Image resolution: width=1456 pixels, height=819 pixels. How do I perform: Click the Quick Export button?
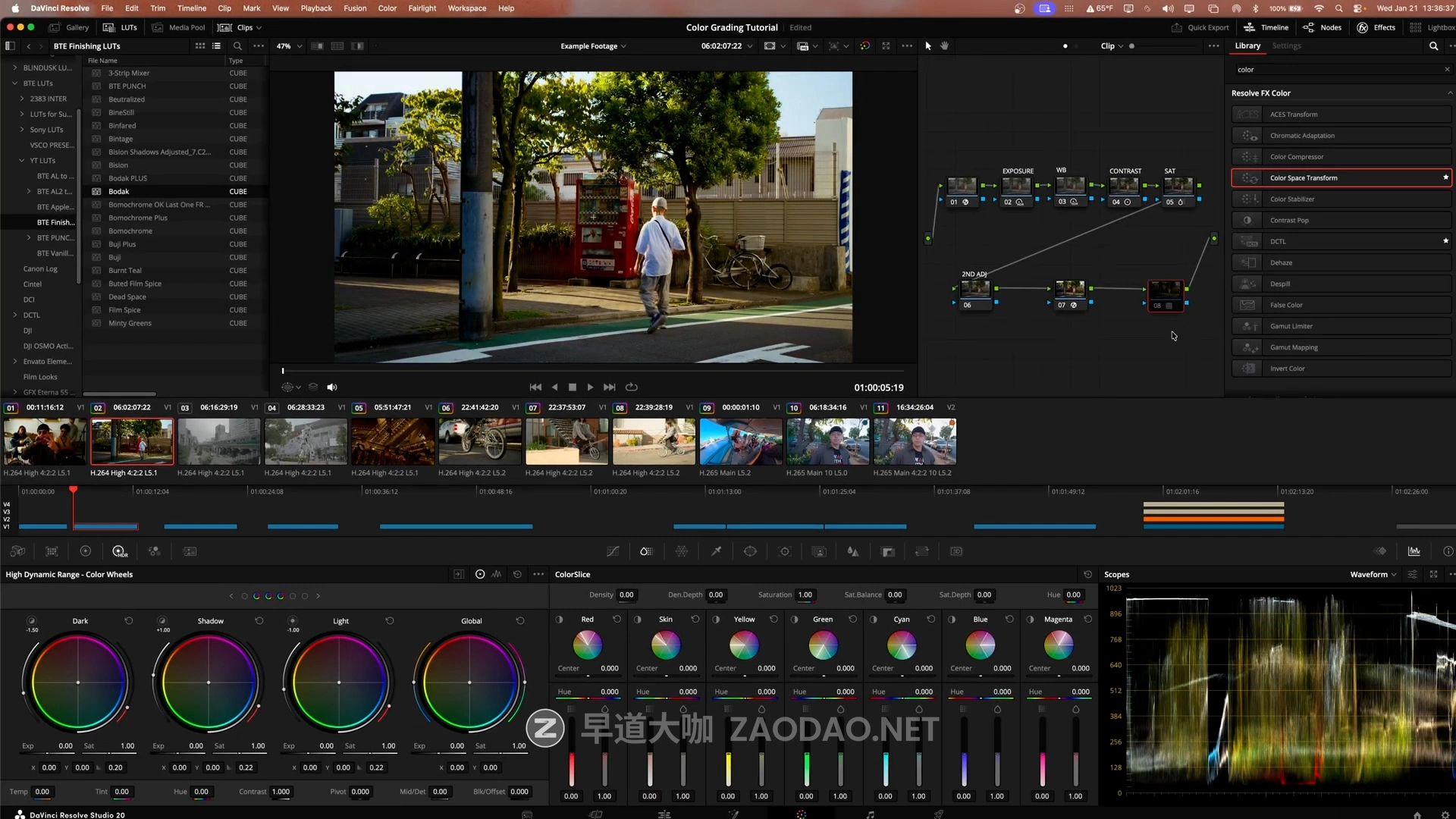pos(1200,27)
